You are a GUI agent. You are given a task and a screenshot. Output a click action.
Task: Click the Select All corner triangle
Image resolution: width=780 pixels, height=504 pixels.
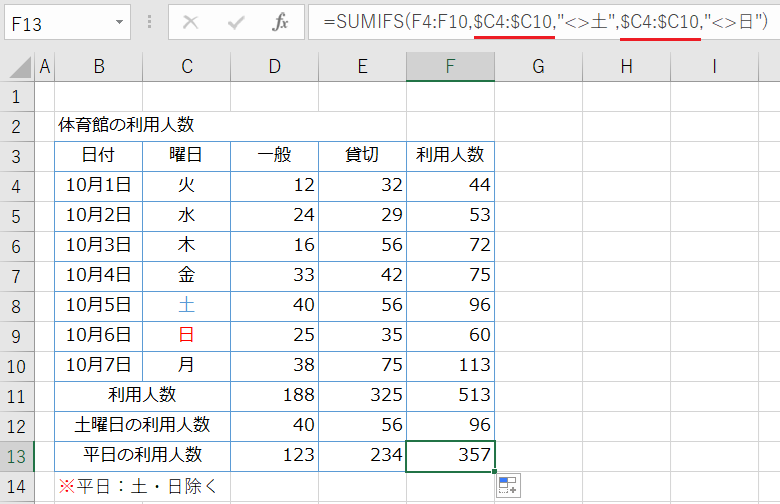click(x=17, y=67)
